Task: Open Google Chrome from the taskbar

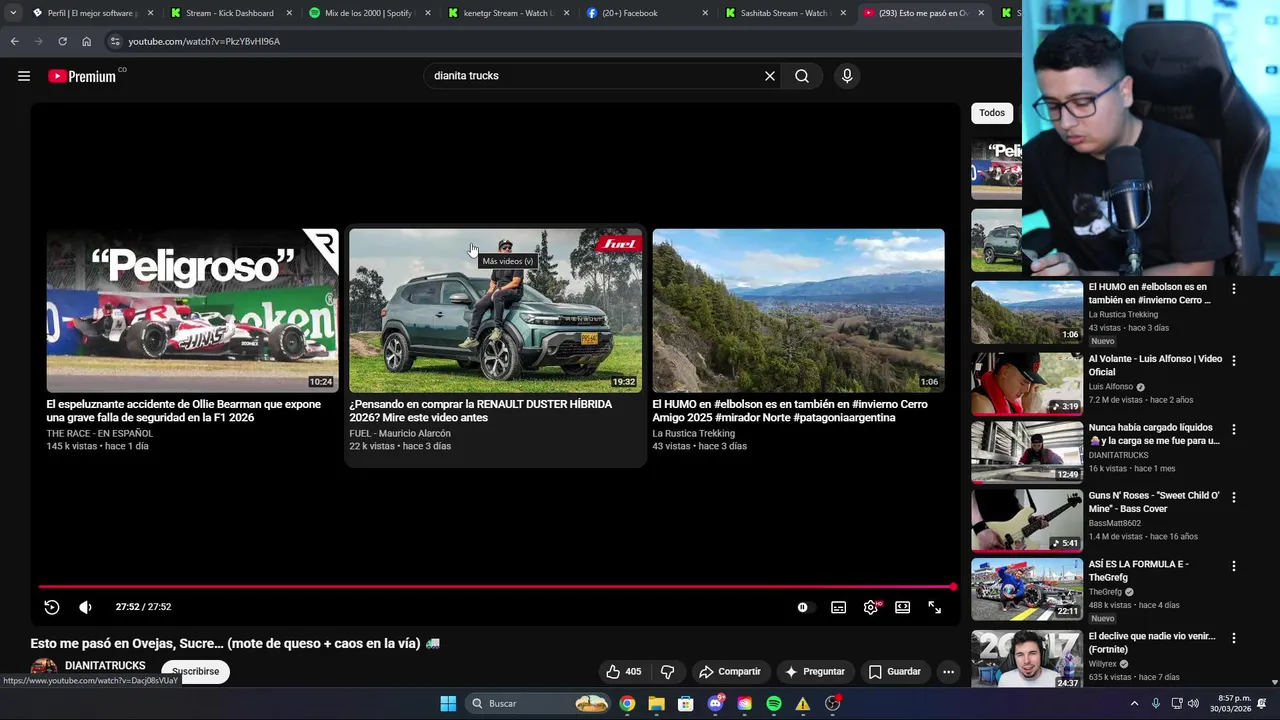Action: coord(627,703)
